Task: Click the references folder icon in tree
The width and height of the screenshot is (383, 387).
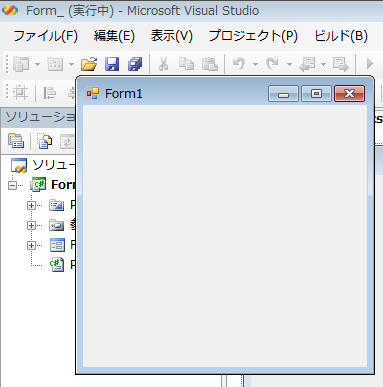Action: tap(57, 225)
